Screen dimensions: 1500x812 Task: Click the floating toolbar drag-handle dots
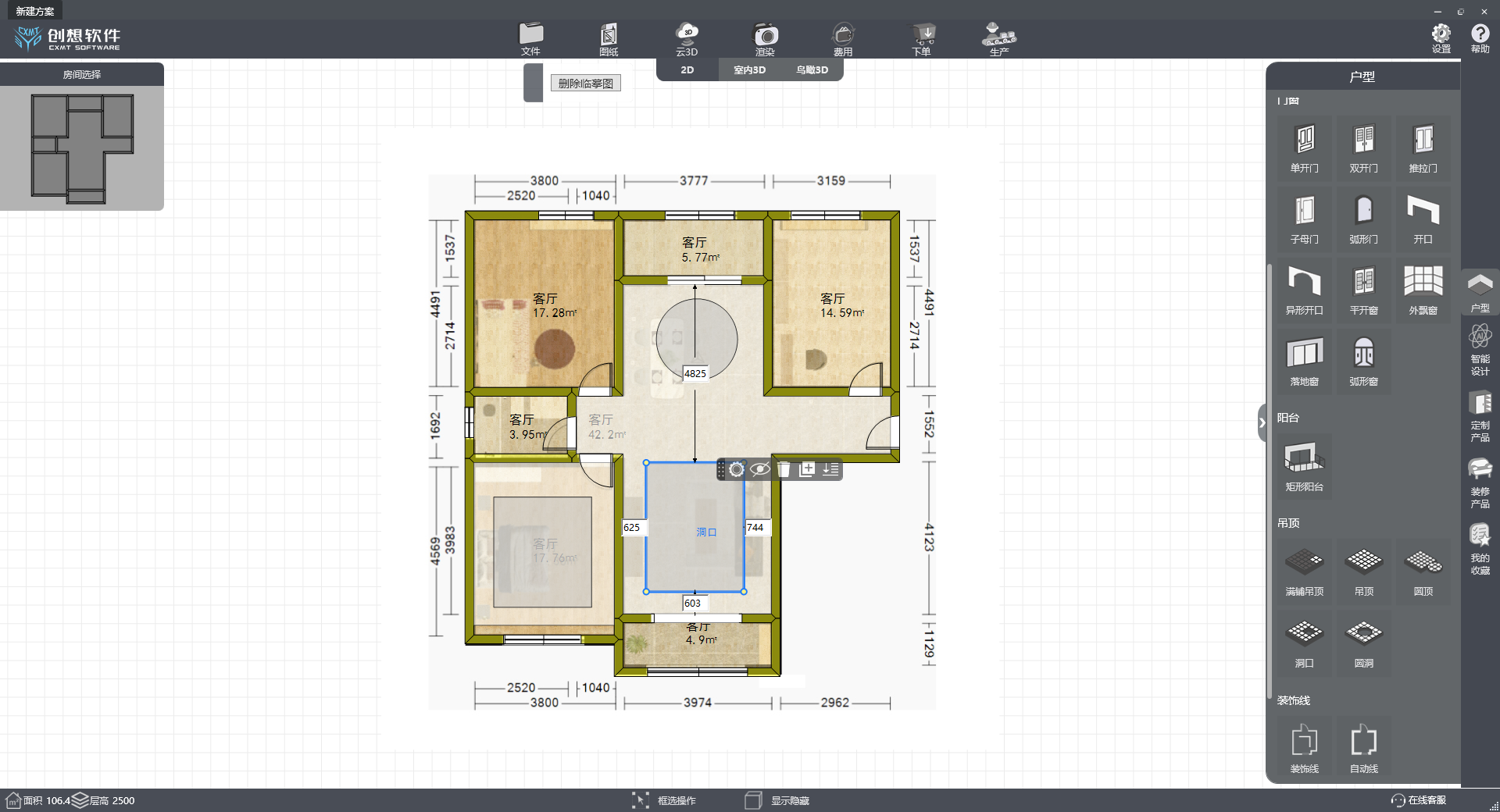721,469
